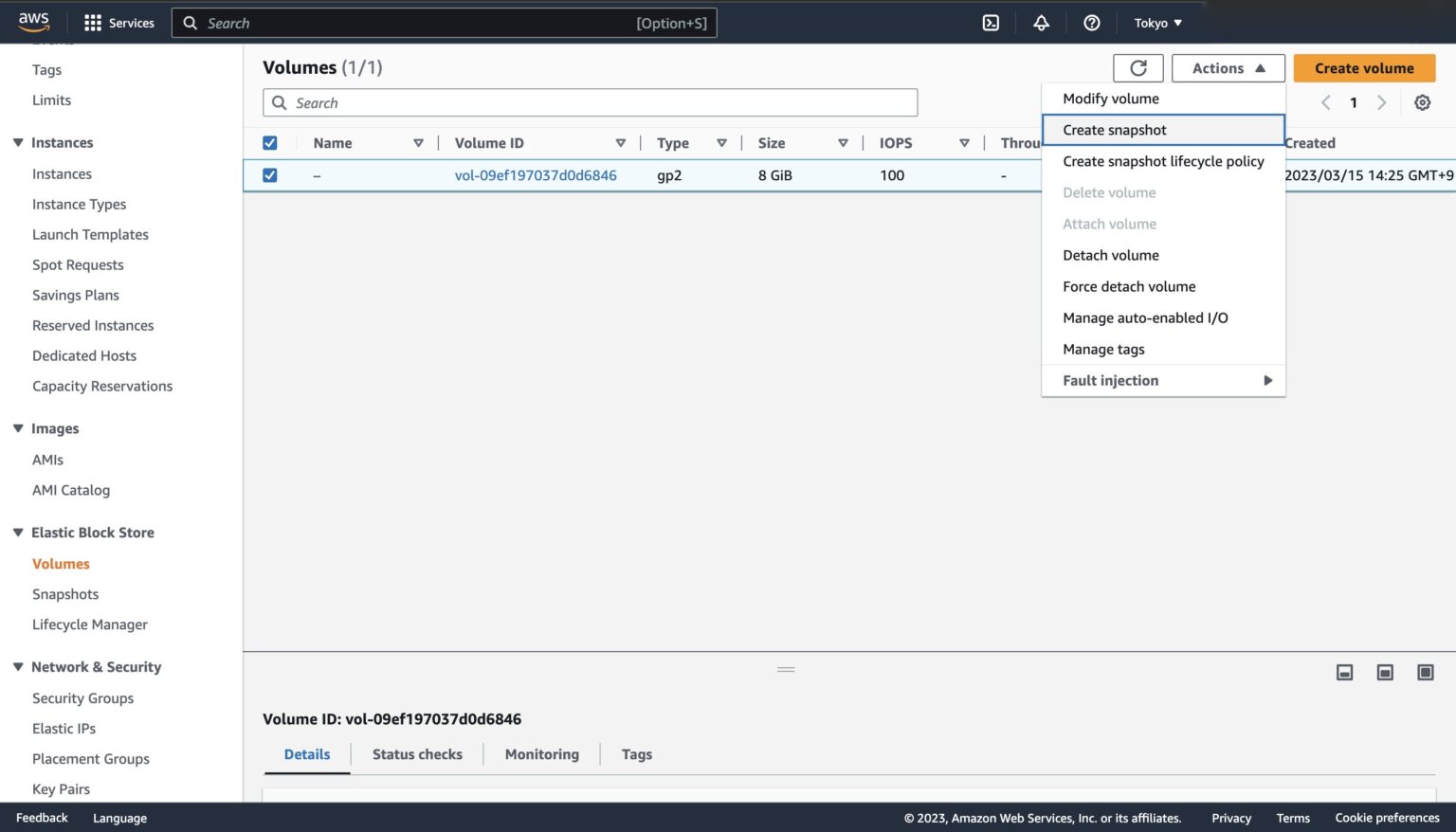
Task: Choose Create snapshot from the Actions menu
Action: click(x=1114, y=130)
